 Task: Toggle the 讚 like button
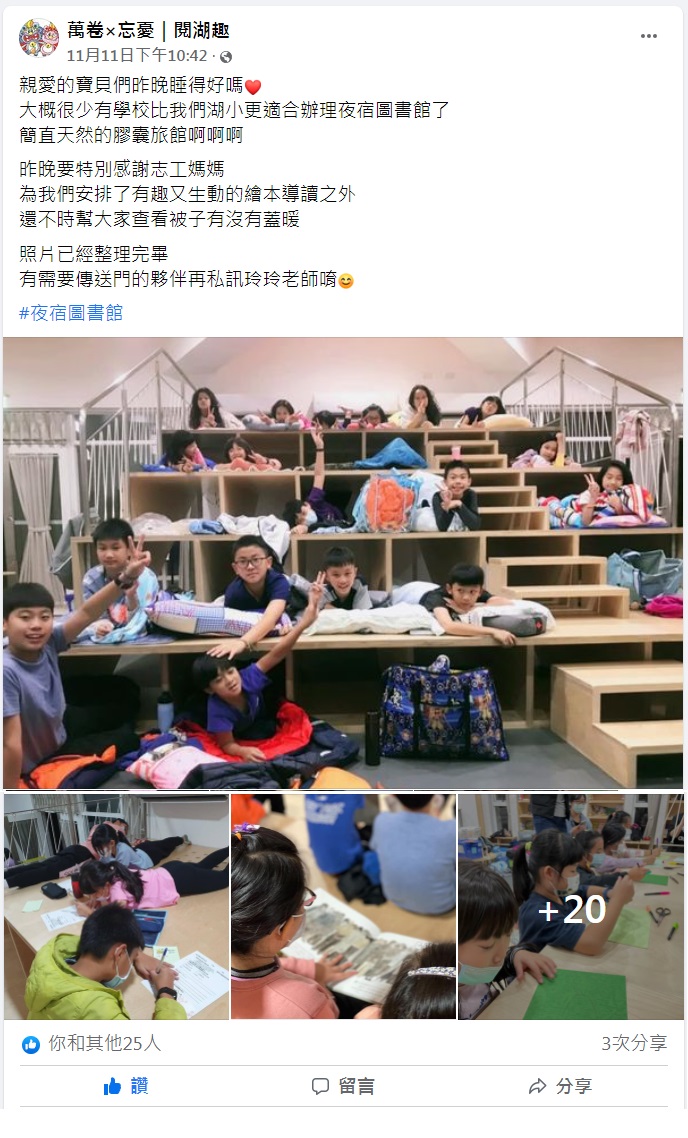tap(126, 1086)
